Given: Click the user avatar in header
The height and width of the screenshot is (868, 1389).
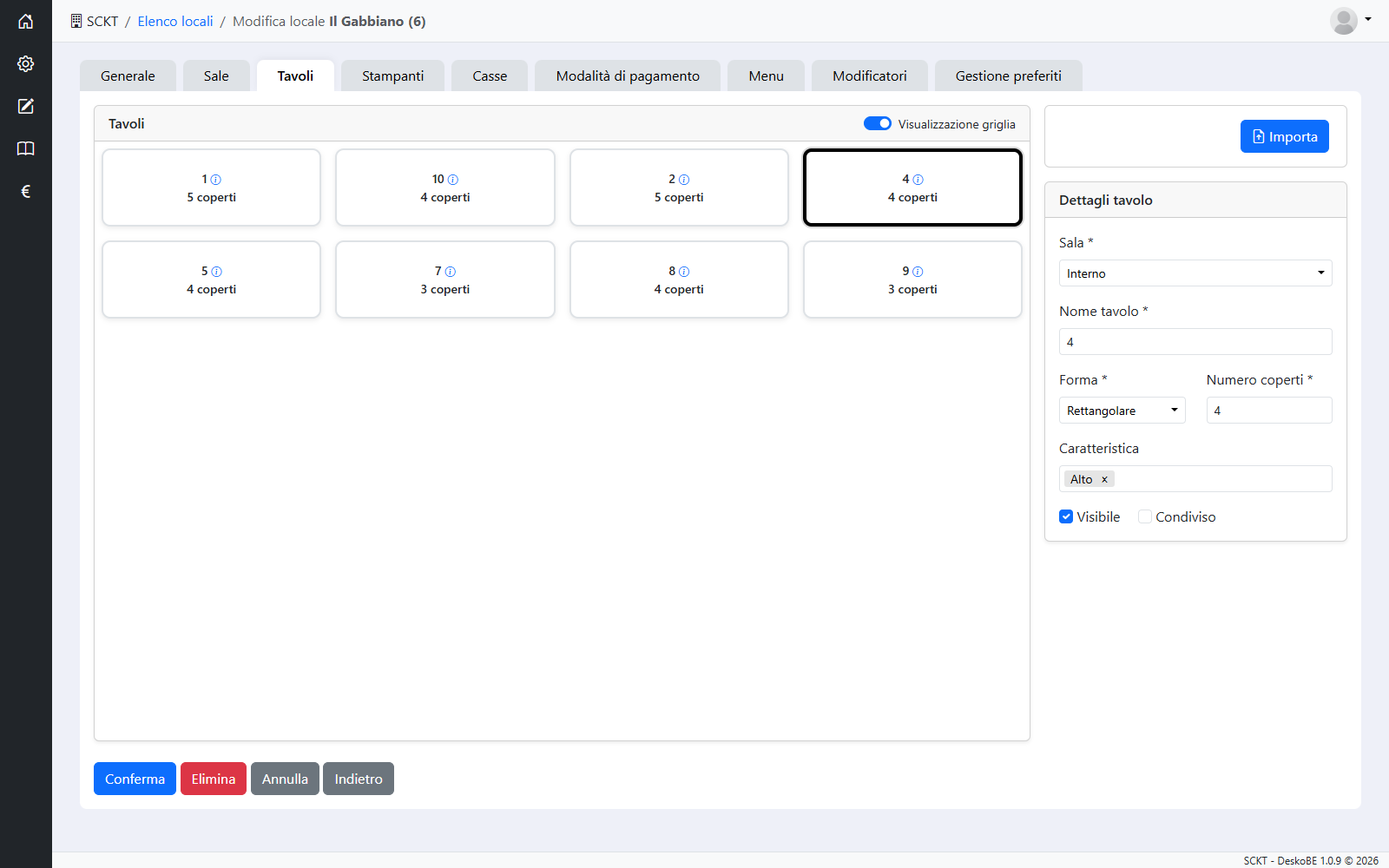Looking at the screenshot, I should click(1344, 21).
